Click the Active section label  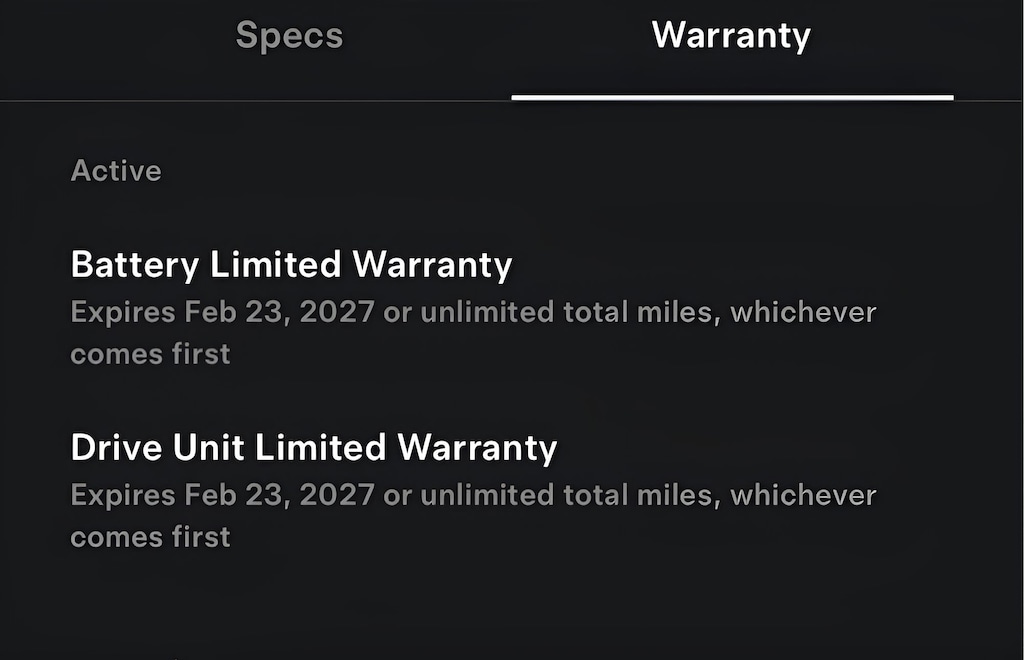116,171
